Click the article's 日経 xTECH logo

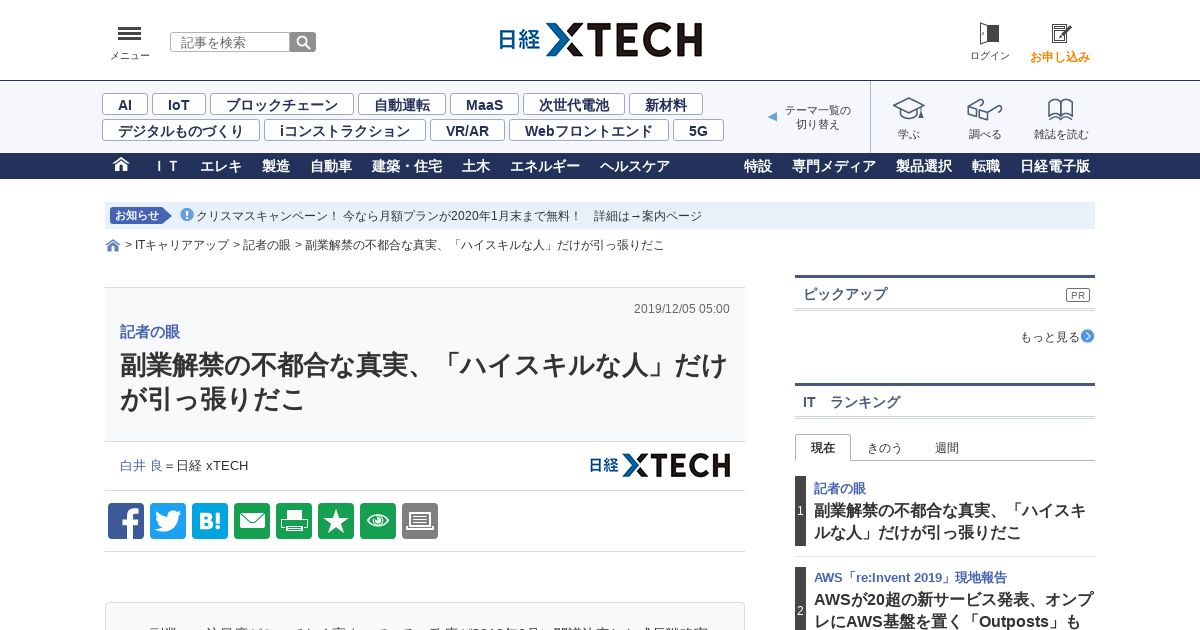click(659, 465)
